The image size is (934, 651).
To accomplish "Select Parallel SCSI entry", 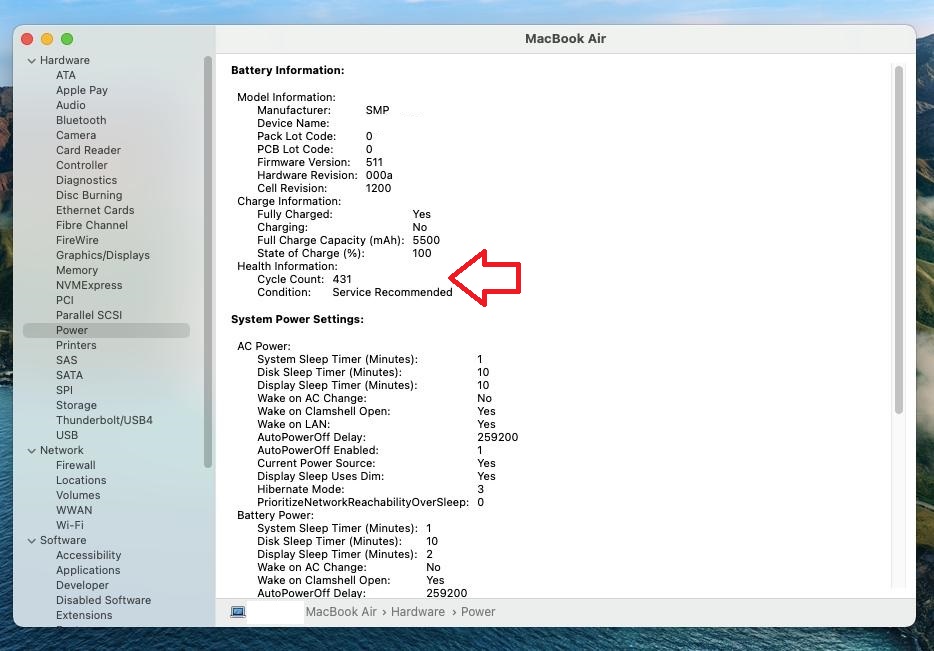I will coord(89,315).
